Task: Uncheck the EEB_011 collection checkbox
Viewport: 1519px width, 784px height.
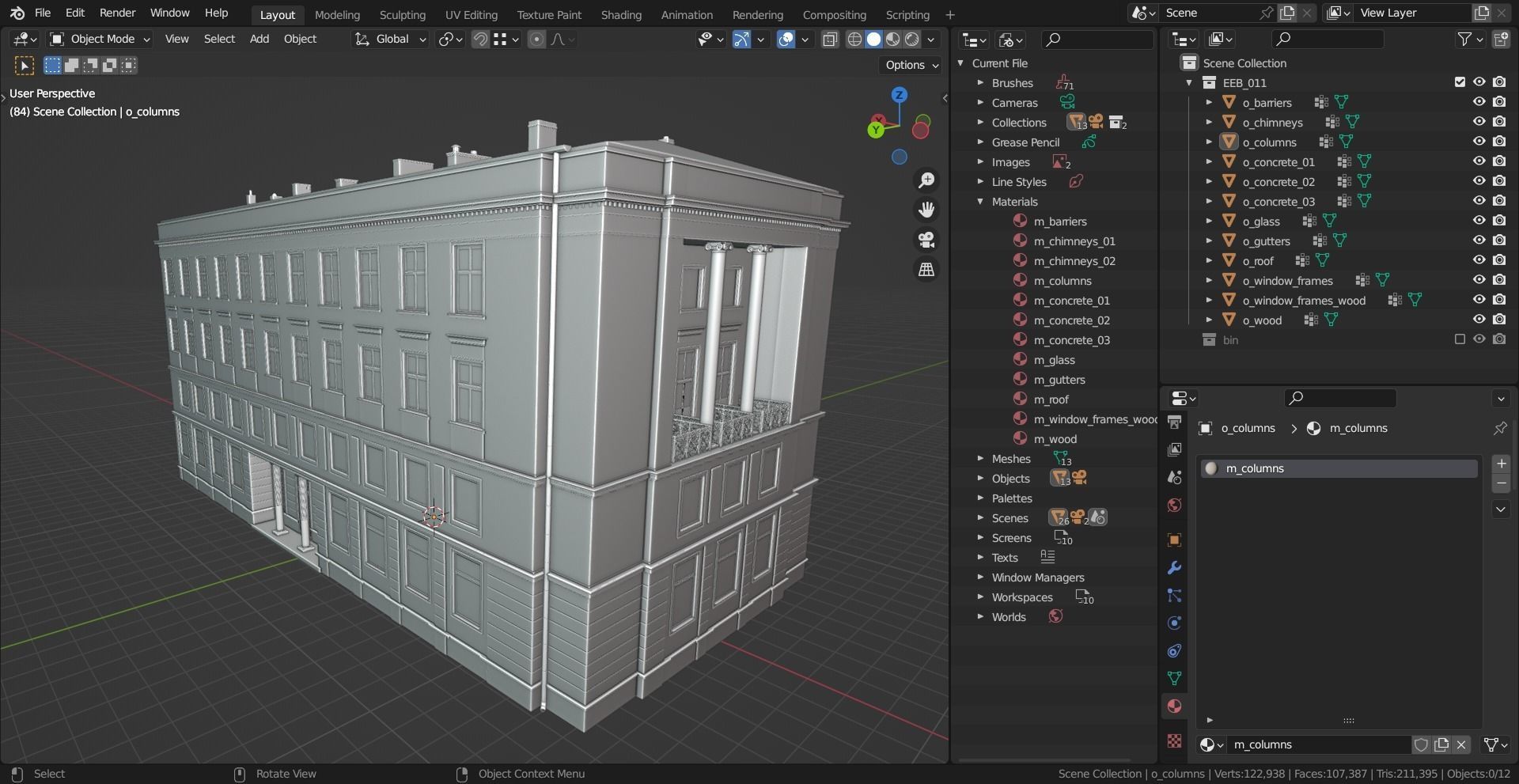Action: (x=1460, y=82)
